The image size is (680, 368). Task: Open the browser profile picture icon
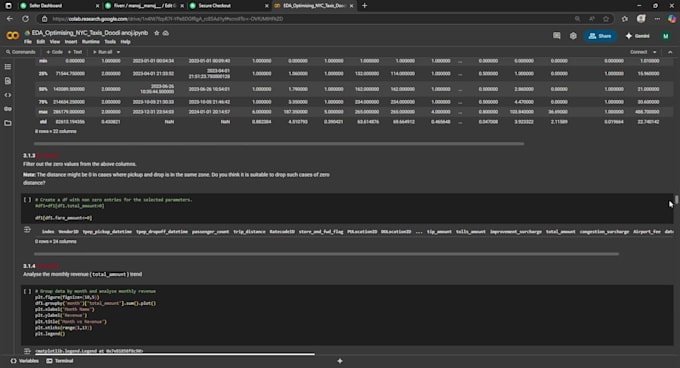[641, 19]
